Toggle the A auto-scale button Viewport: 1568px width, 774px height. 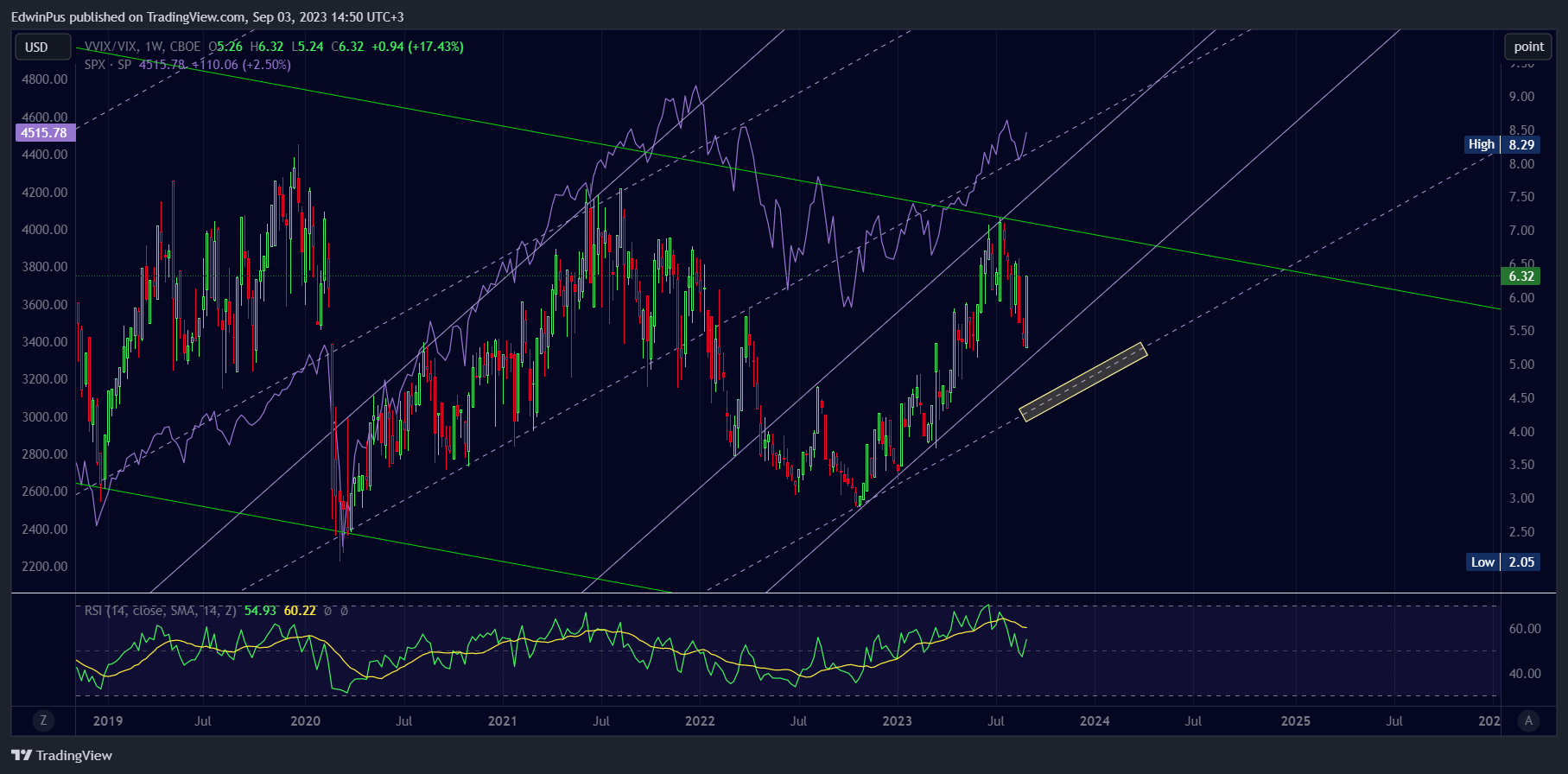(1528, 720)
